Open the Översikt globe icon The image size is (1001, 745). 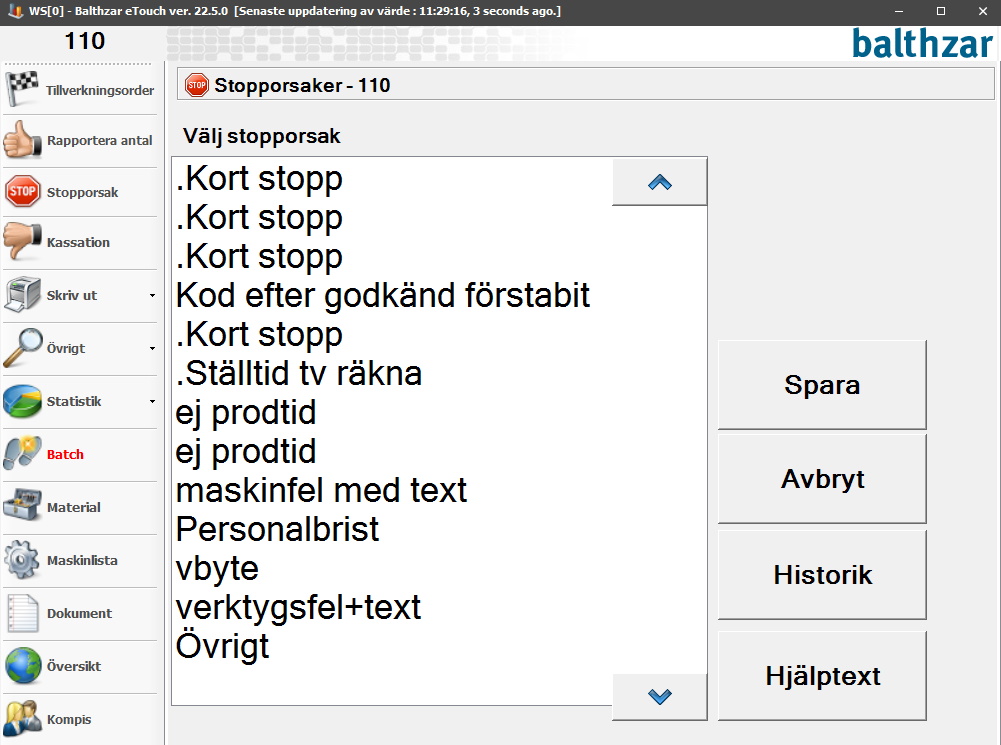point(23,666)
